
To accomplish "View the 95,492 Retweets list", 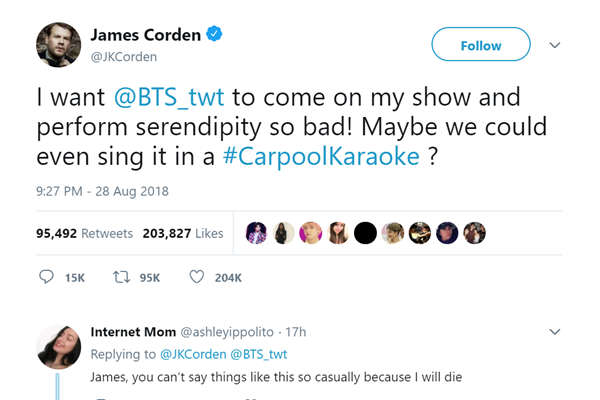I will pyautogui.click(x=84, y=233).
